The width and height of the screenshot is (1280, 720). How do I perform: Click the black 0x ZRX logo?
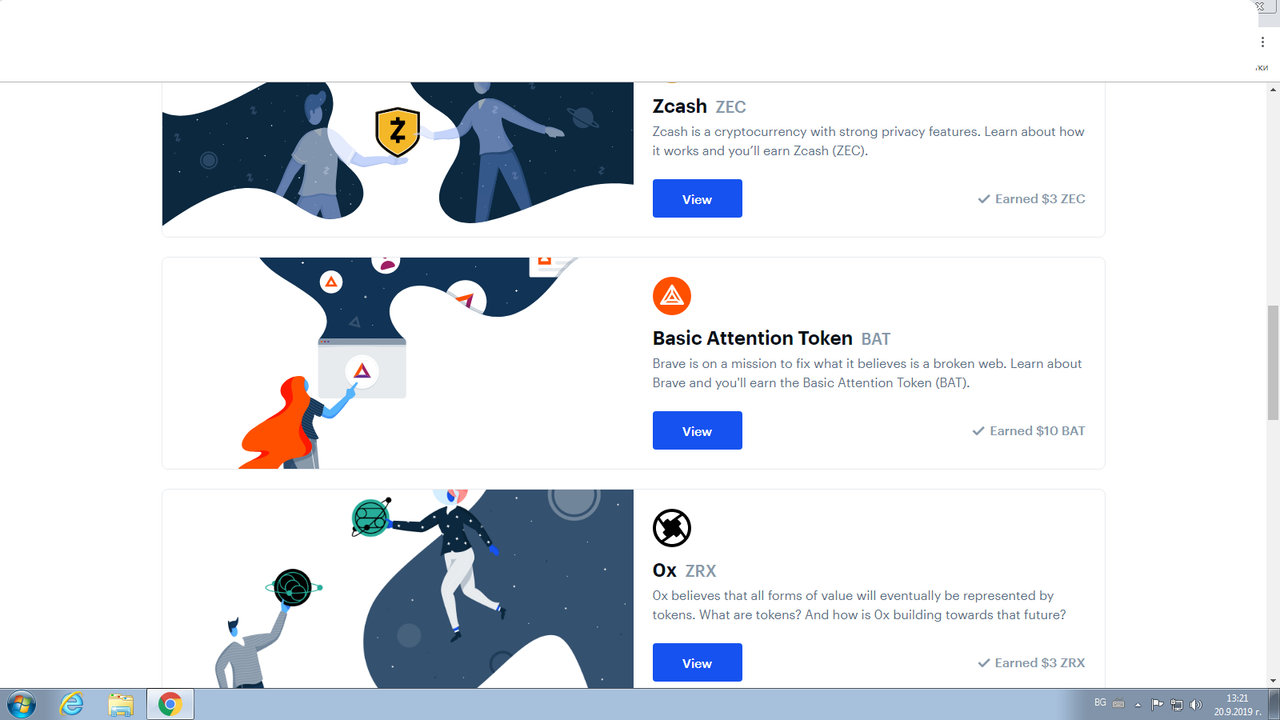[672, 528]
